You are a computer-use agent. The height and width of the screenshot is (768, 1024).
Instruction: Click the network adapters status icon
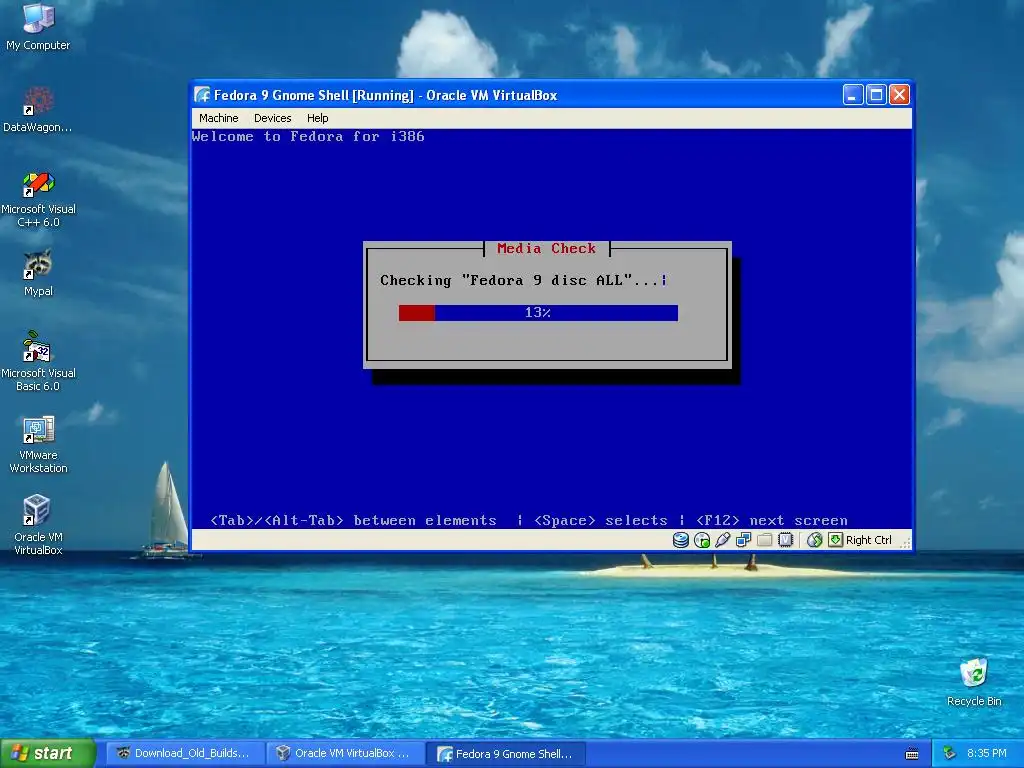pos(743,540)
